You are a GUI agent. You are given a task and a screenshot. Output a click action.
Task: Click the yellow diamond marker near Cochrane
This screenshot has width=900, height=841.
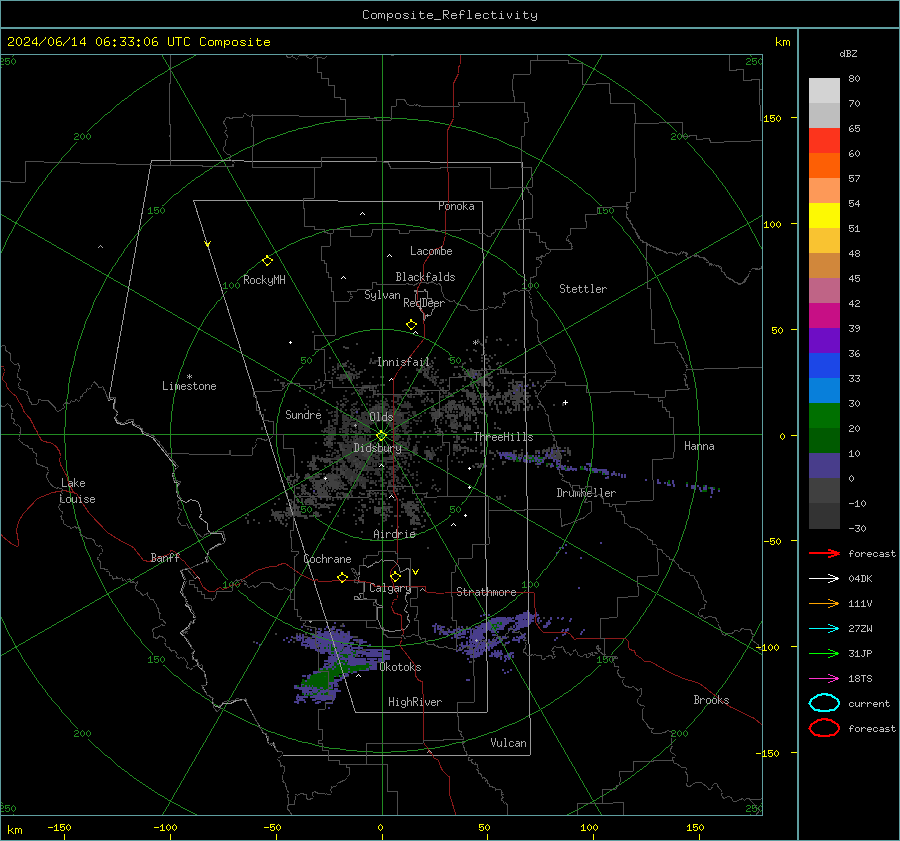pos(342,577)
